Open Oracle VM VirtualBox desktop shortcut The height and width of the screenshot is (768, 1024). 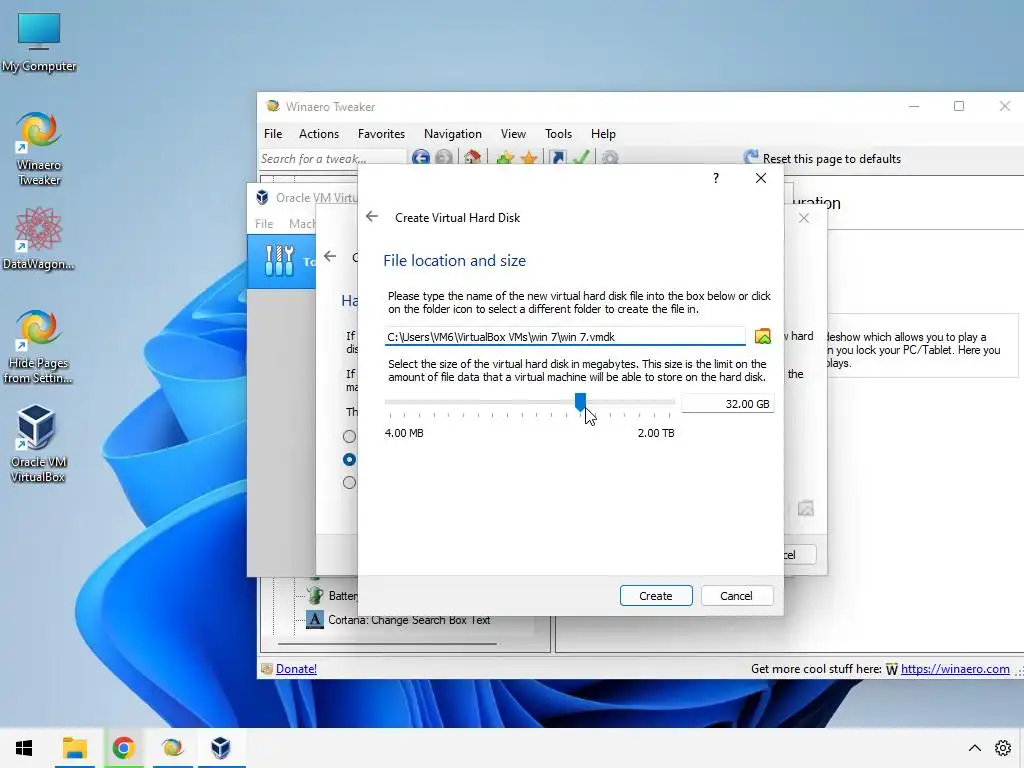click(38, 444)
